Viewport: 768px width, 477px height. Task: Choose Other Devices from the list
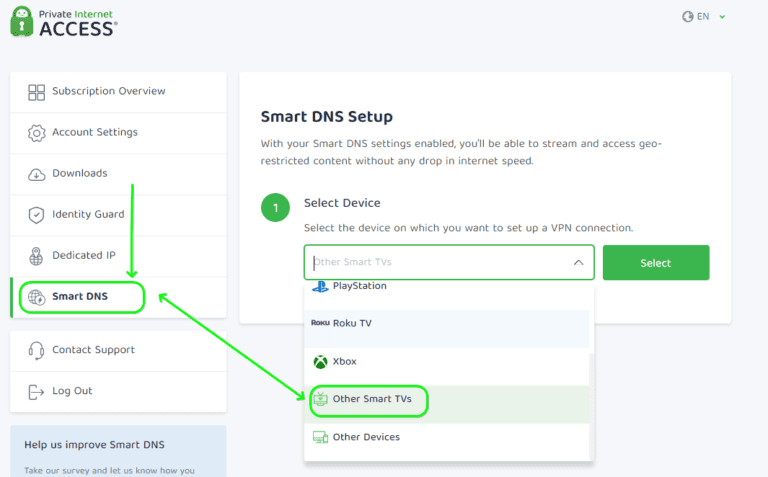pos(366,438)
